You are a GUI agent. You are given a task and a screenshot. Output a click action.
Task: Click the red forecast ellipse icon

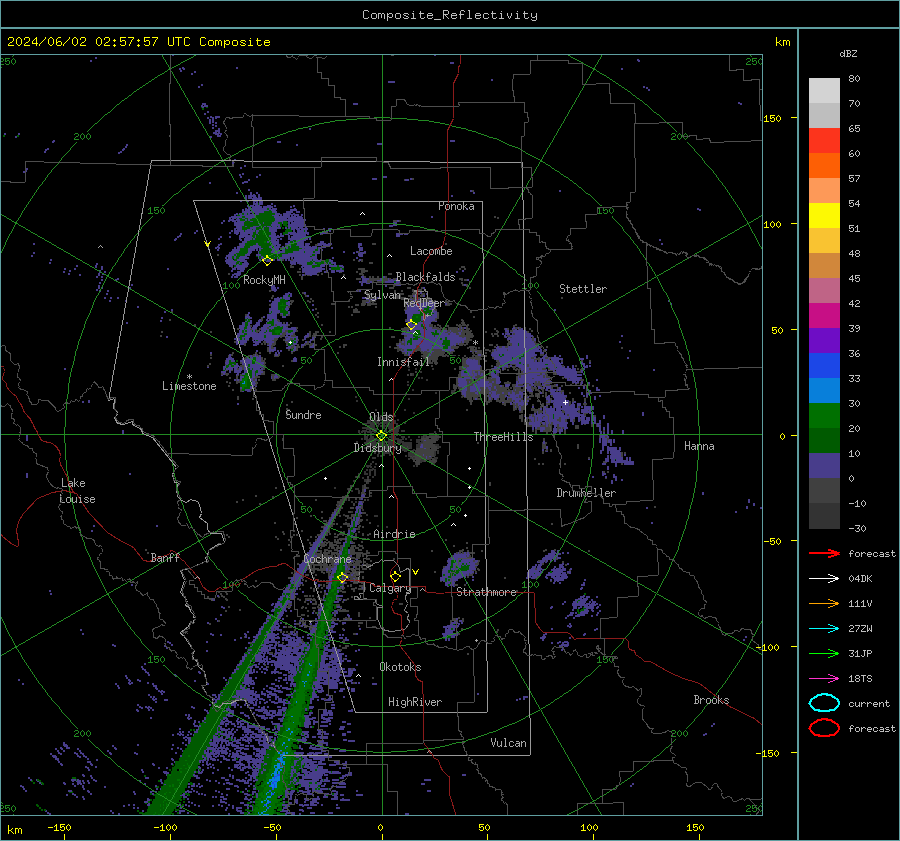[824, 728]
